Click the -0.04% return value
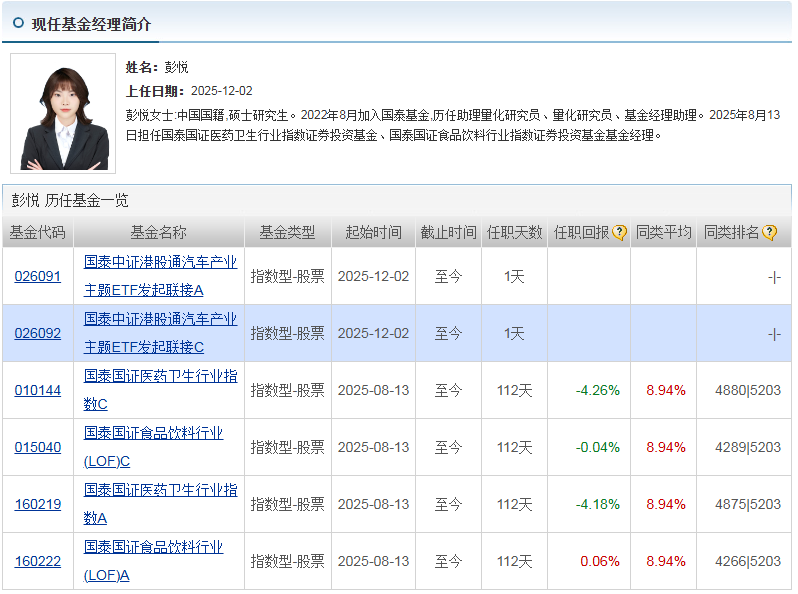Image resolution: width=798 pixels, height=594 pixels. 597,447
